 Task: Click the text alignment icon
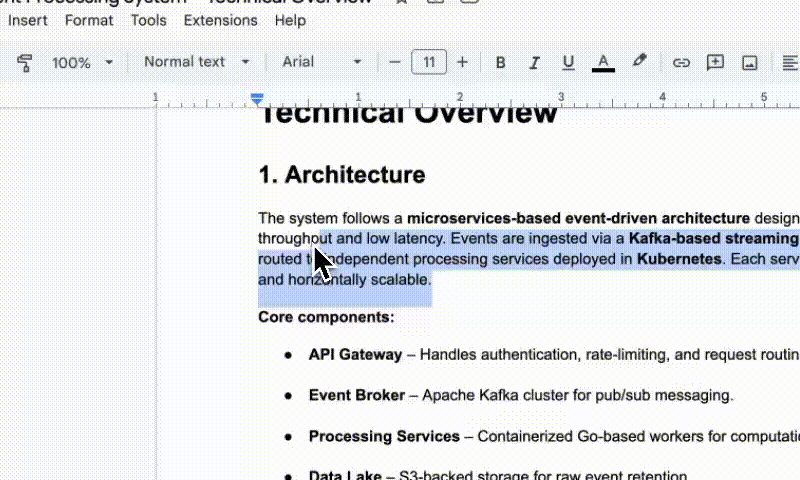789,62
